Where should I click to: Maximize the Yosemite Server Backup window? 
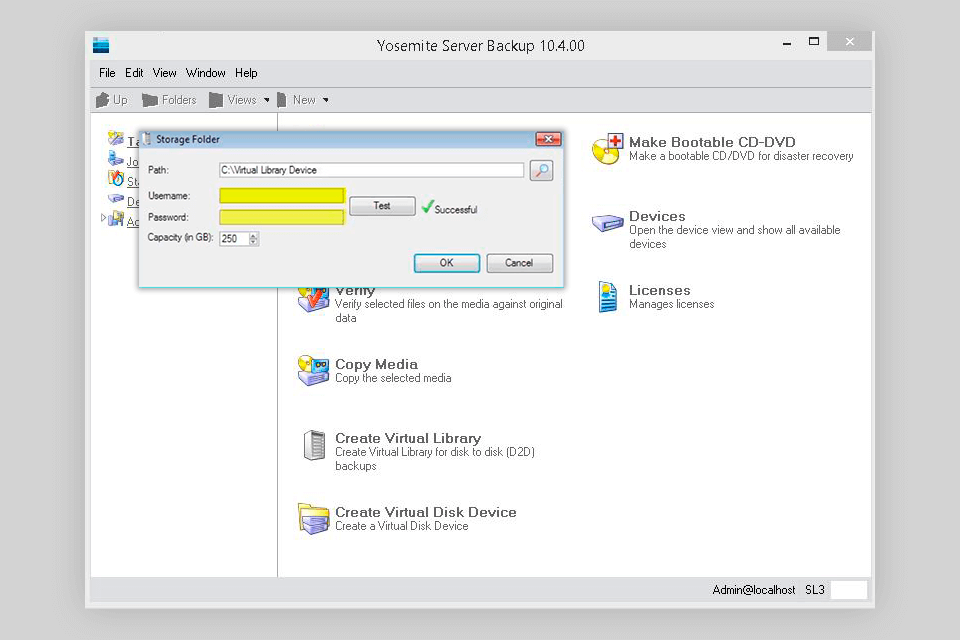coord(814,42)
